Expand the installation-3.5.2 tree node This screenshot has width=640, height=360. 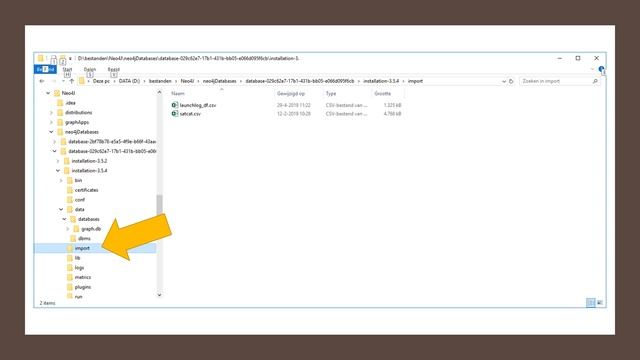click(58, 161)
